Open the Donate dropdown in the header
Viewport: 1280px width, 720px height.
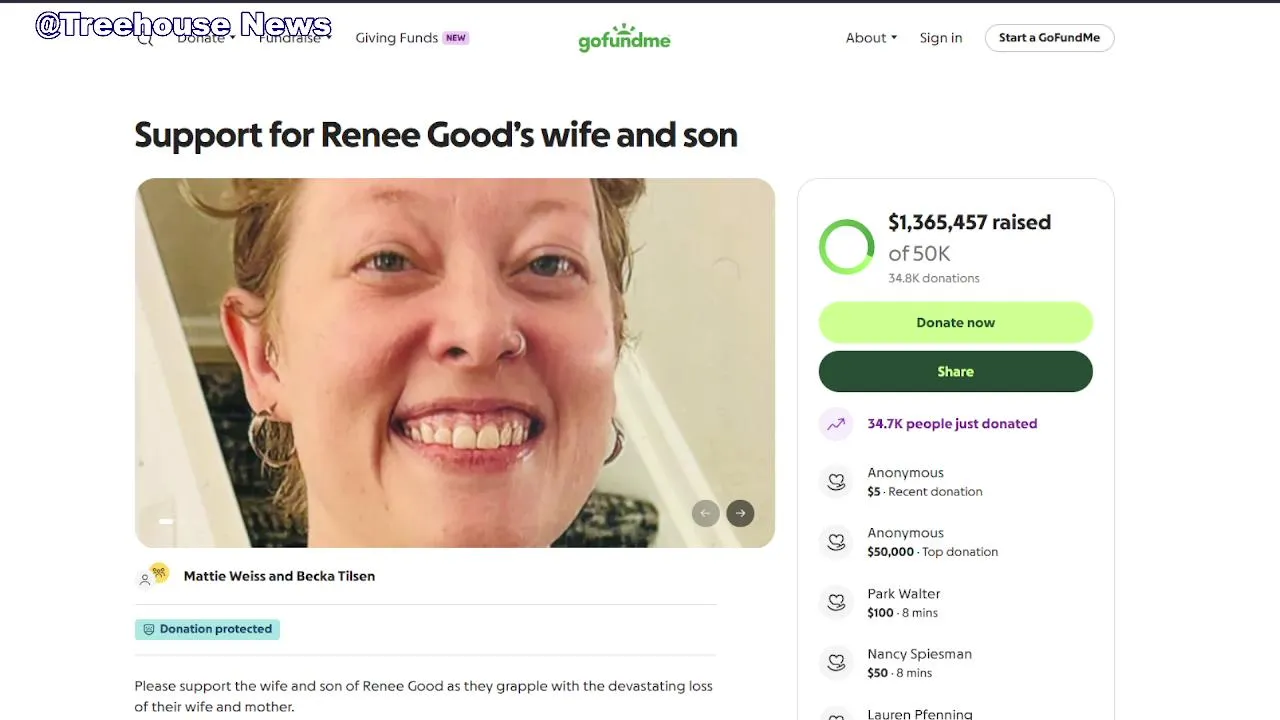coord(206,38)
